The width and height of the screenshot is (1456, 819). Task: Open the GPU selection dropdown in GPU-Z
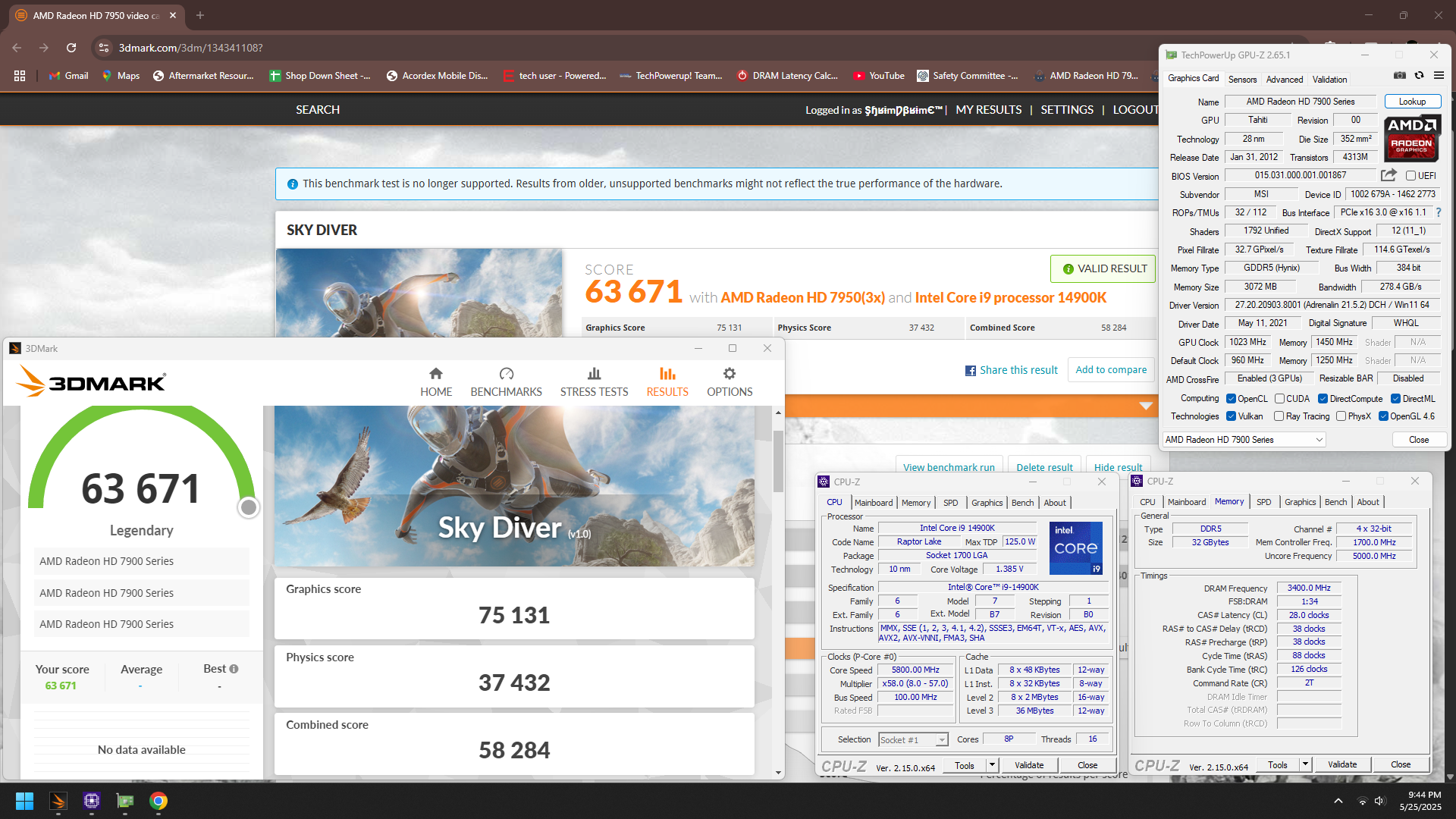pos(1244,440)
